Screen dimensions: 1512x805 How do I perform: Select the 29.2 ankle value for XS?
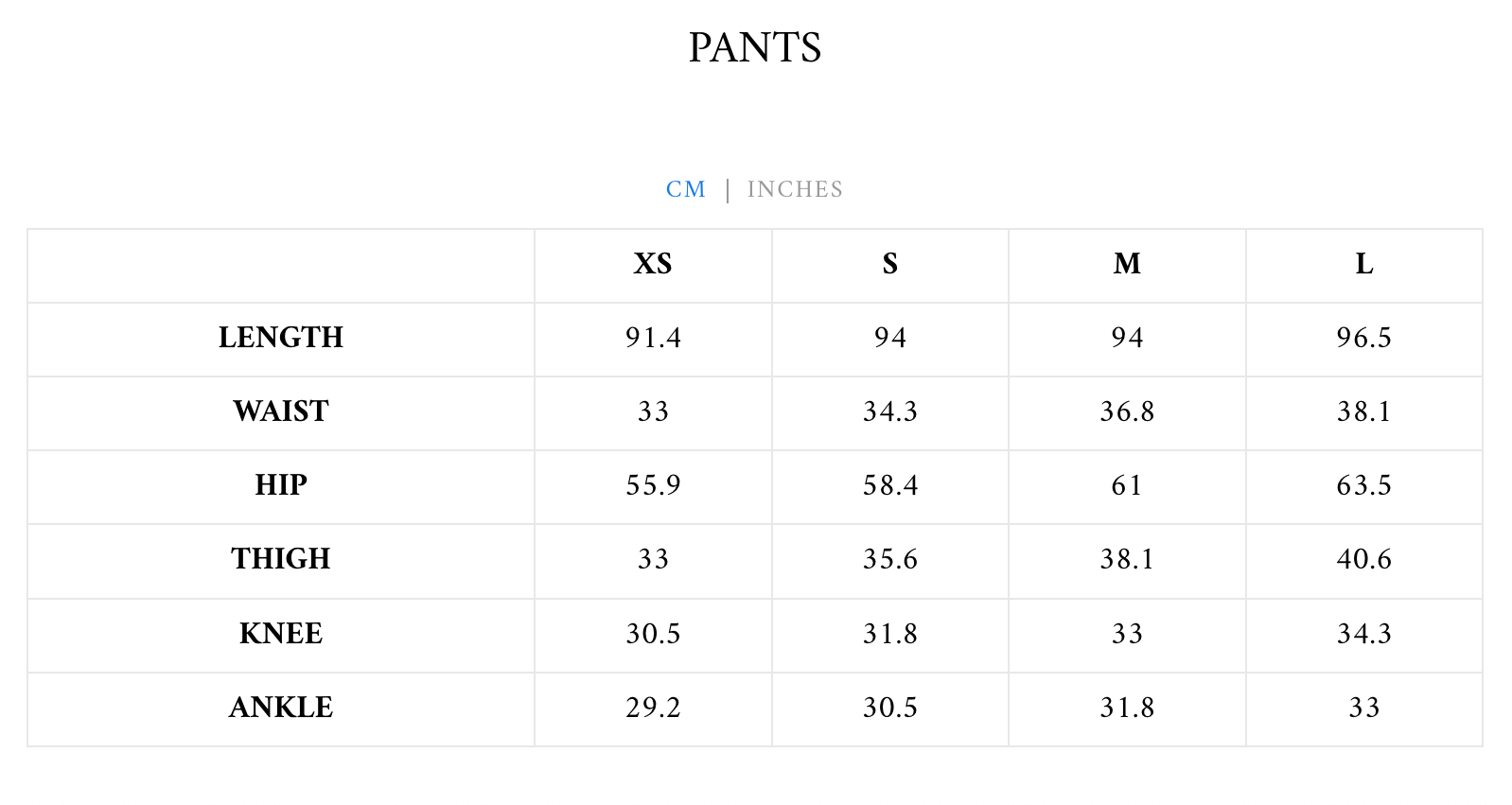click(x=653, y=708)
